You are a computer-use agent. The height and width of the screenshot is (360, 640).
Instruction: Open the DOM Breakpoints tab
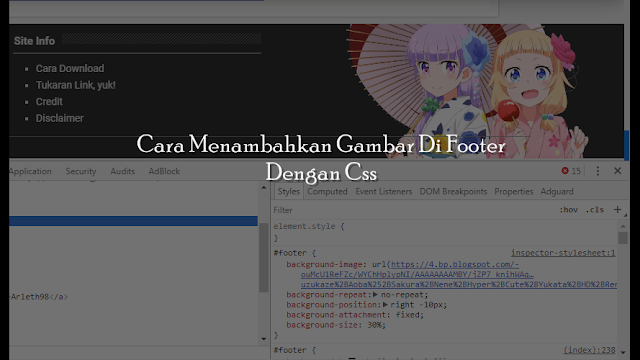coord(453,191)
